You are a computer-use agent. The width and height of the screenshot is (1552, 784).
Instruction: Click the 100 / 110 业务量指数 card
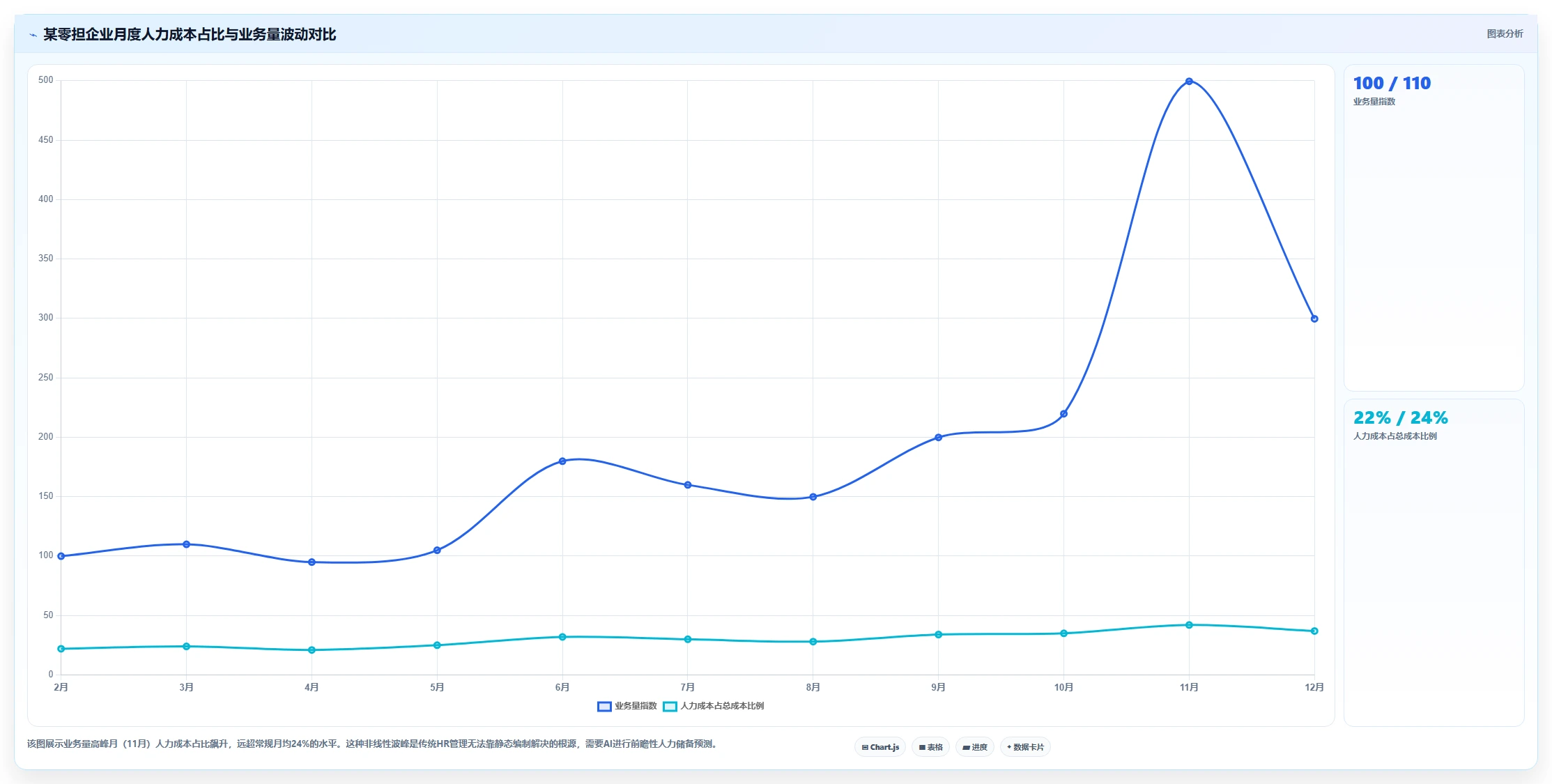coord(1434,228)
